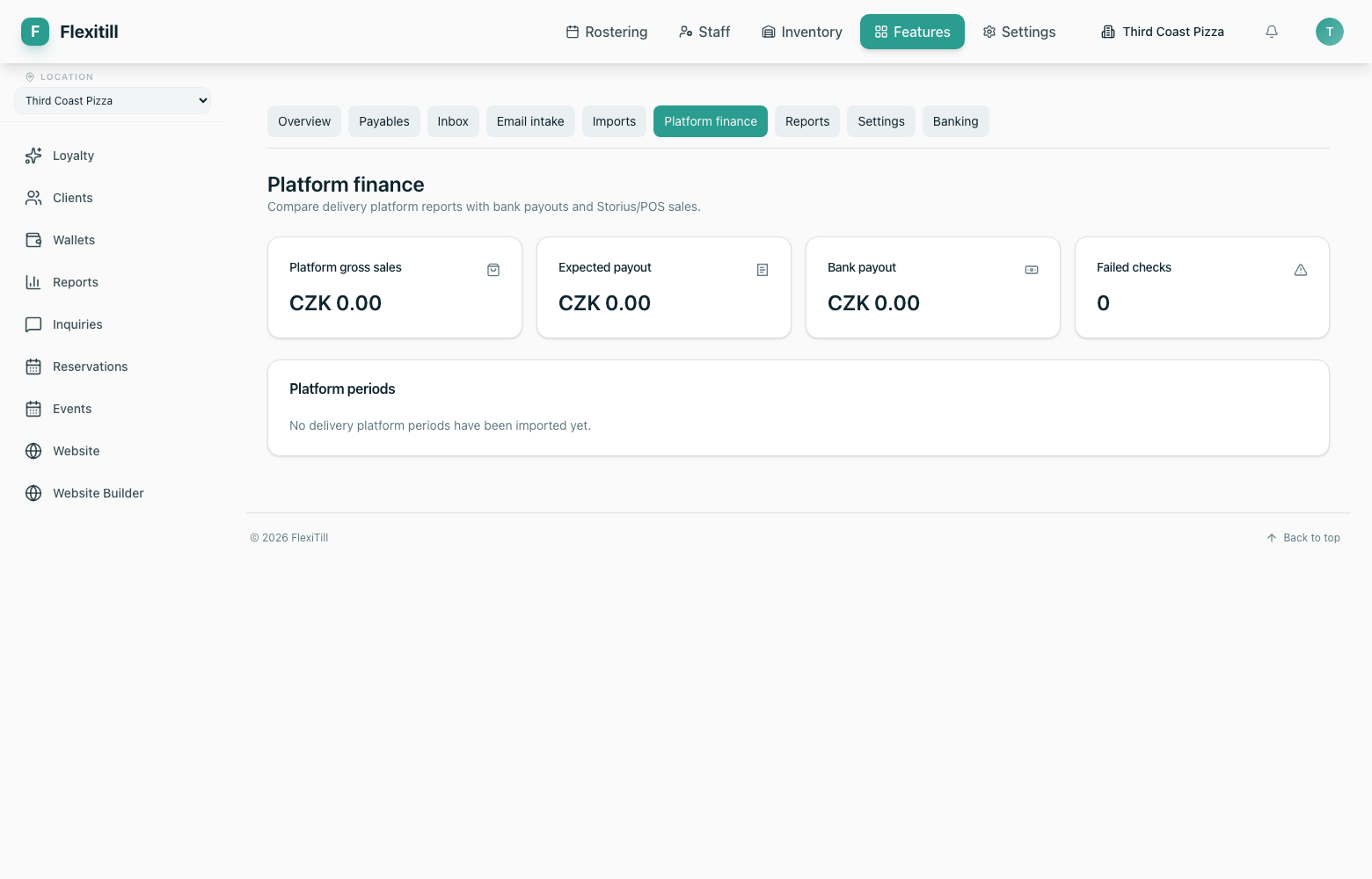Viewport: 1372px width, 879px height.
Task: Click the banknote icon on Bank payout
Action: point(1032,270)
